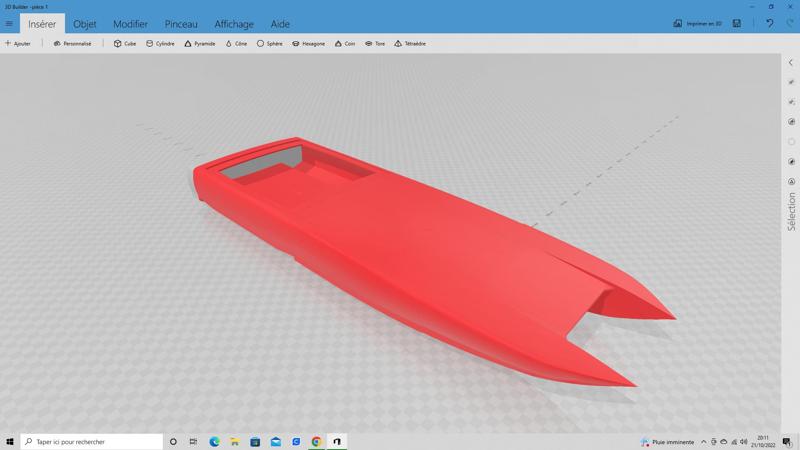
Task: Click Imprimer en 3D button
Action: tap(697, 23)
